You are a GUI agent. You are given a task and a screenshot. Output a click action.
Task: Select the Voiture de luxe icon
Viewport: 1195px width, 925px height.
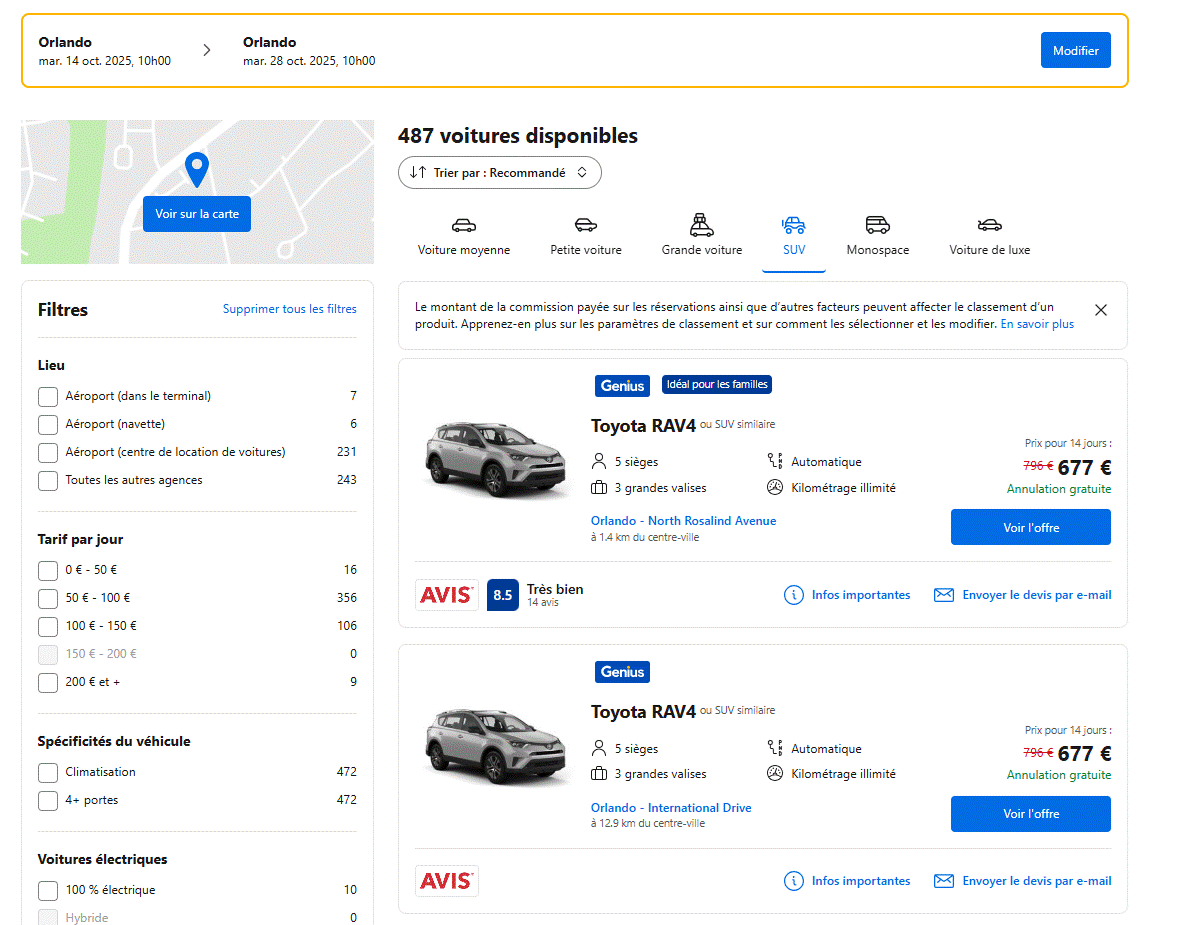[989, 225]
